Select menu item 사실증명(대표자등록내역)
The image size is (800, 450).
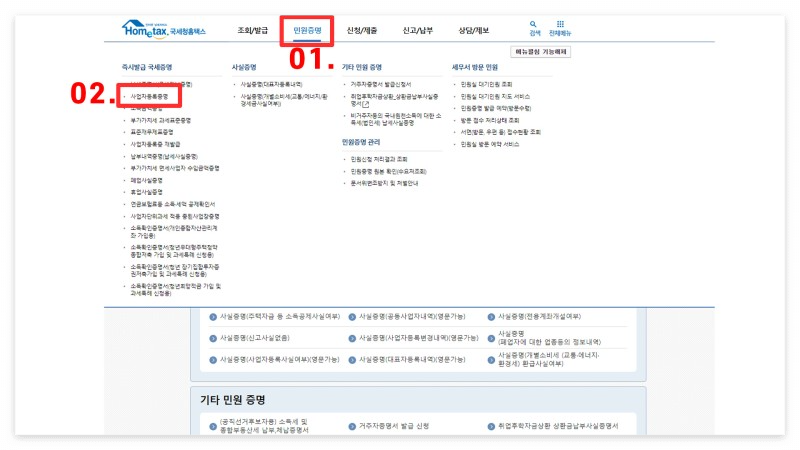pos(271,84)
